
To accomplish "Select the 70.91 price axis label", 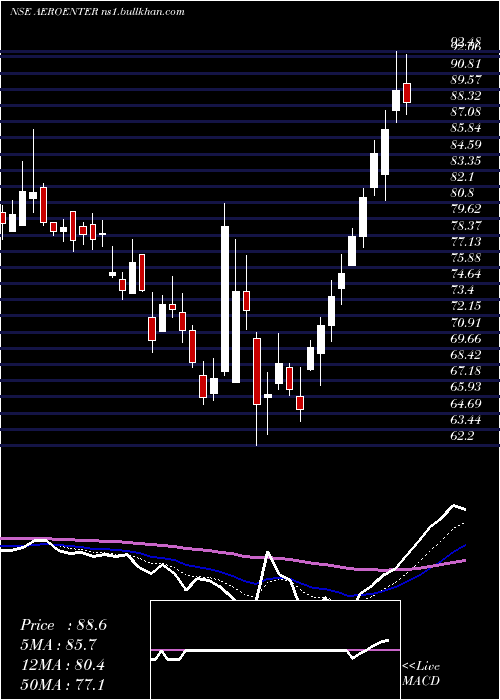I will [x=466, y=322].
